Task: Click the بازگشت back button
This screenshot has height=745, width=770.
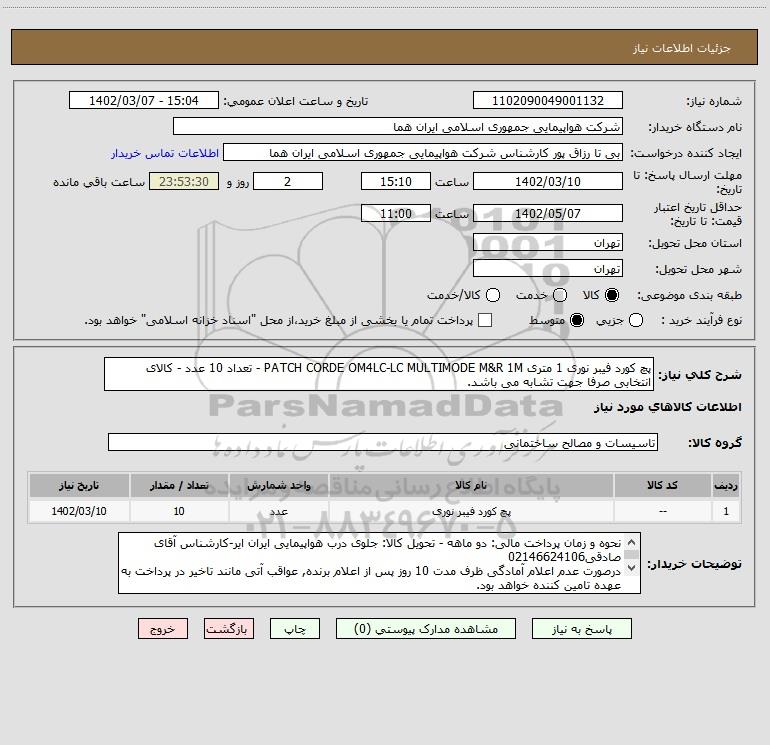Action: 229,629
